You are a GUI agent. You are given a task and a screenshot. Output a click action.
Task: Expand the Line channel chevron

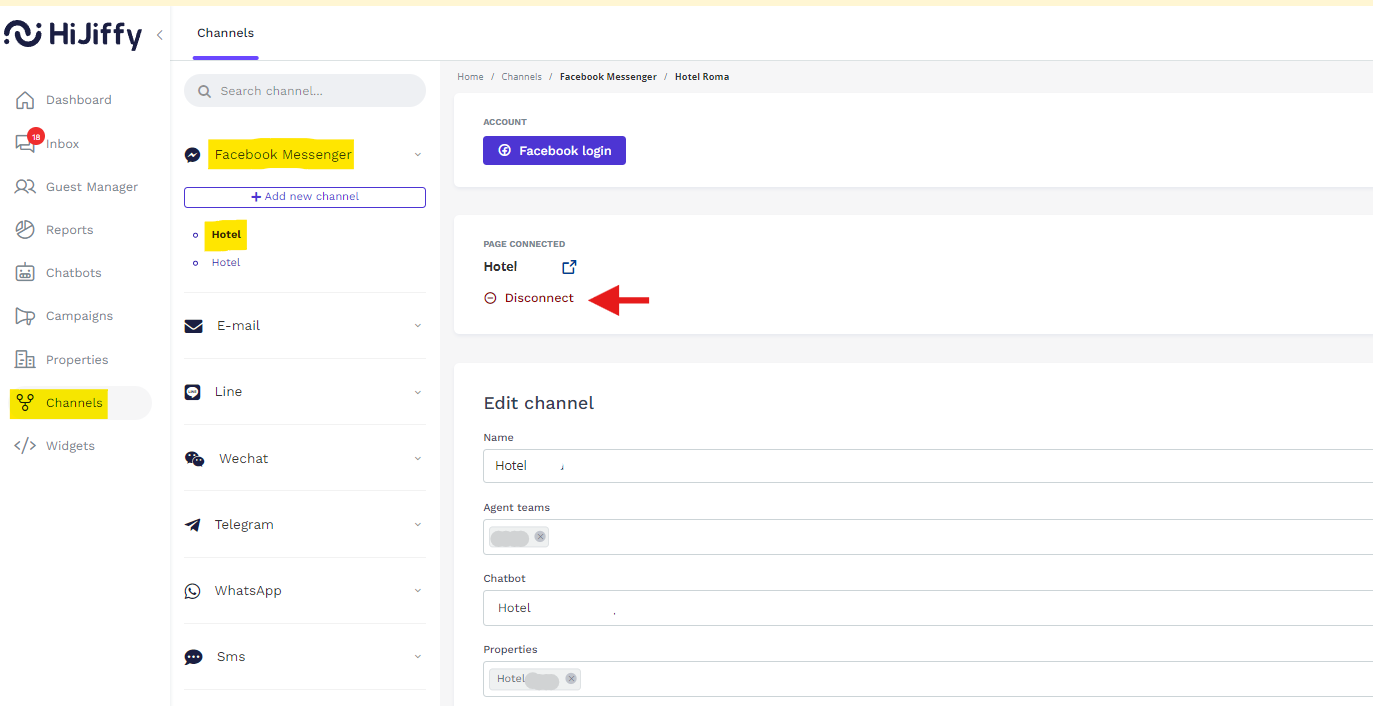point(418,392)
